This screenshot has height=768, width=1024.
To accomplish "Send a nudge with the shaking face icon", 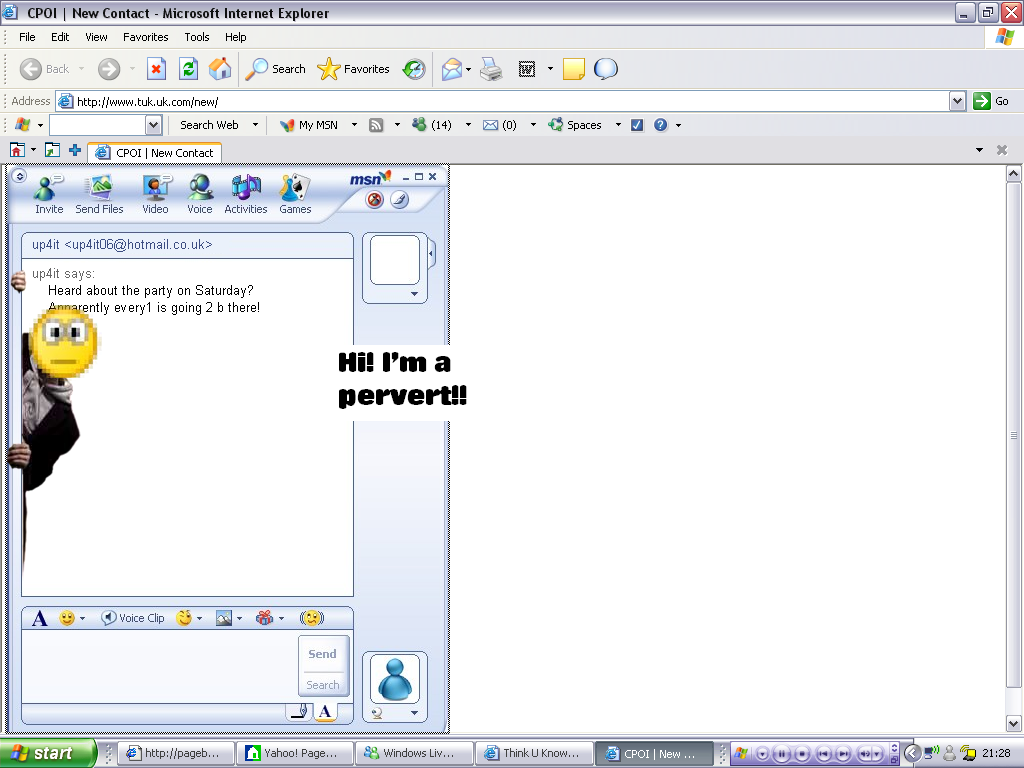I will point(312,618).
